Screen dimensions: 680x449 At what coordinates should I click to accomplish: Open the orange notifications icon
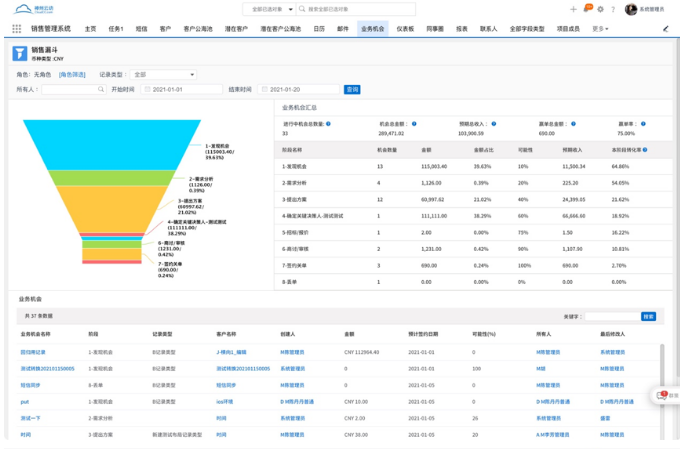(x=587, y=9)
